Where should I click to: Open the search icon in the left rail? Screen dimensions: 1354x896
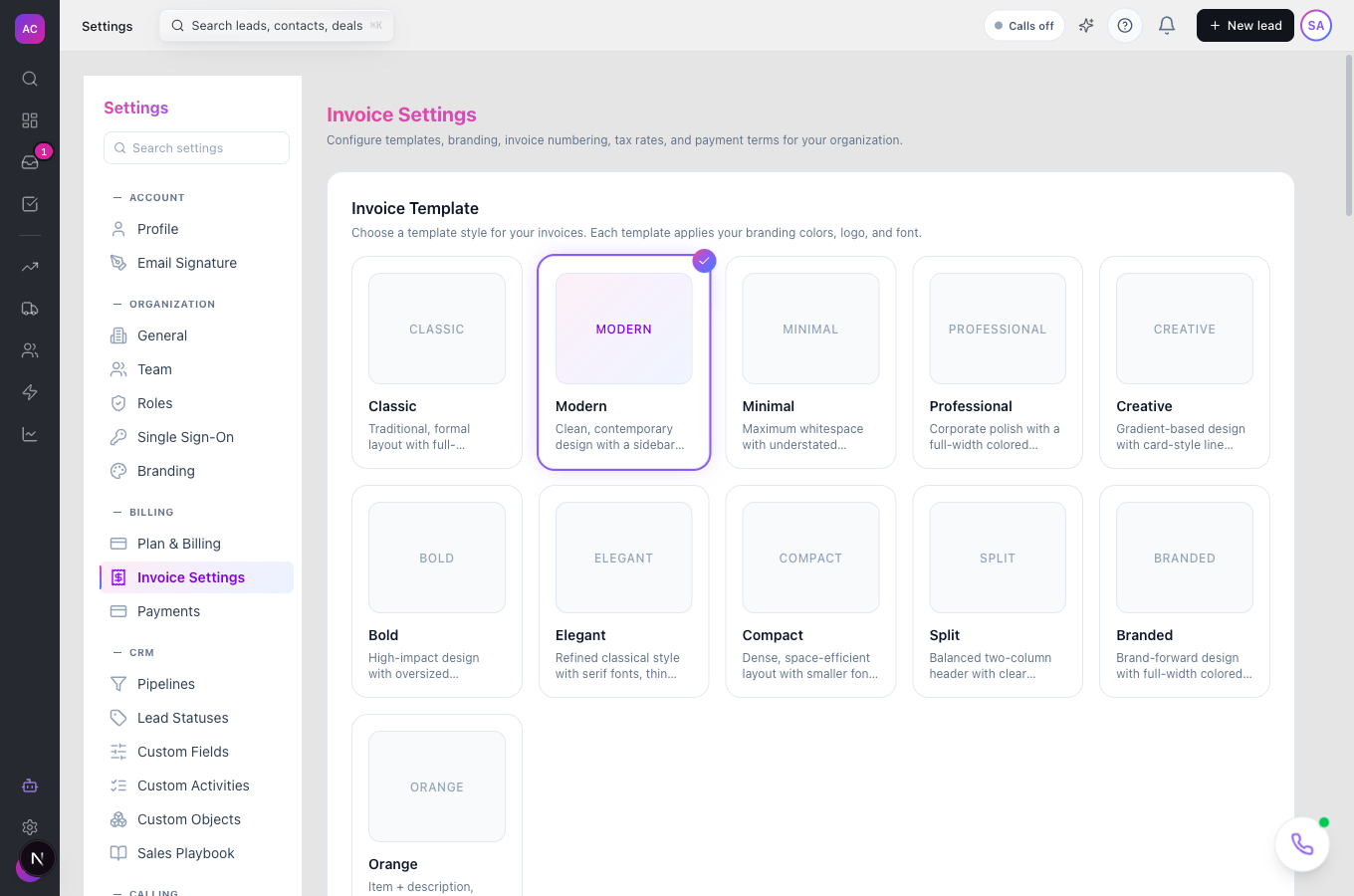pos(30,79)
